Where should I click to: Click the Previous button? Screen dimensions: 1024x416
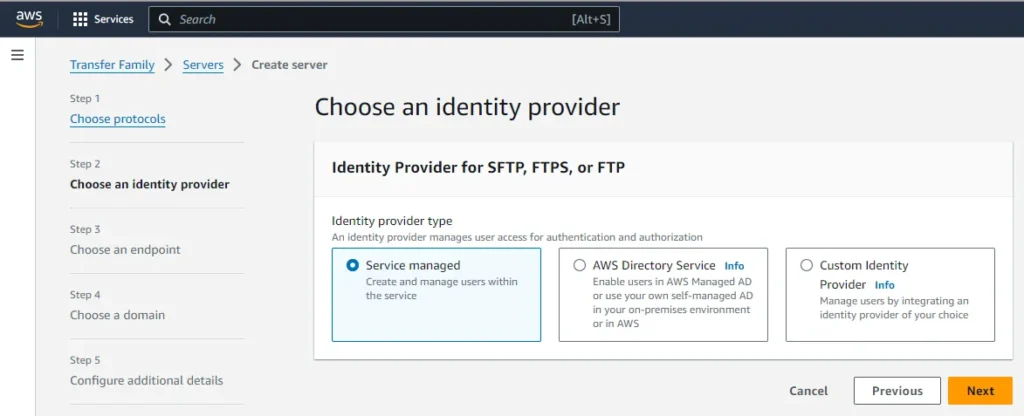click(896, 391)
